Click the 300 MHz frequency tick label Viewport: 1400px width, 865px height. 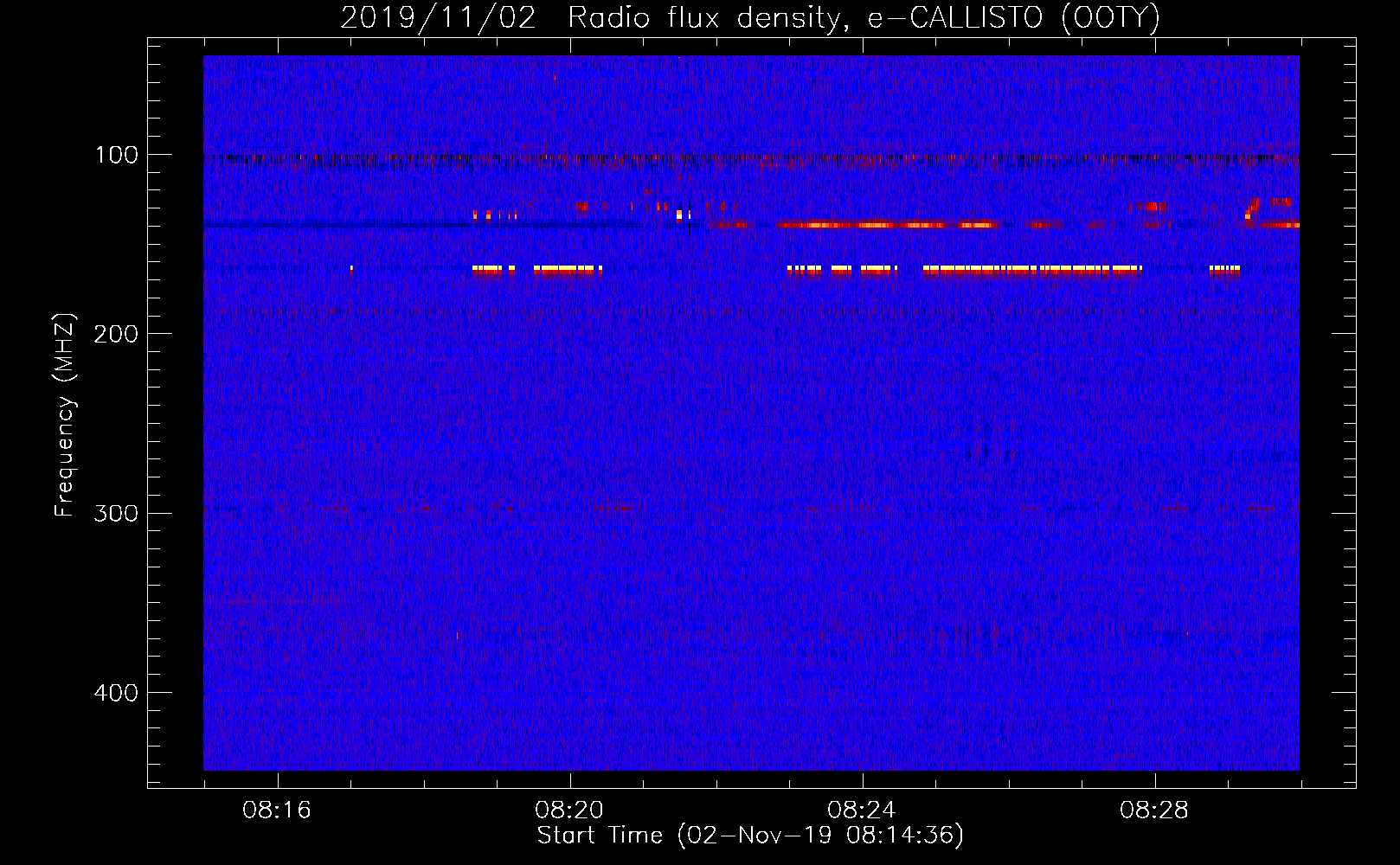point(116,513)
